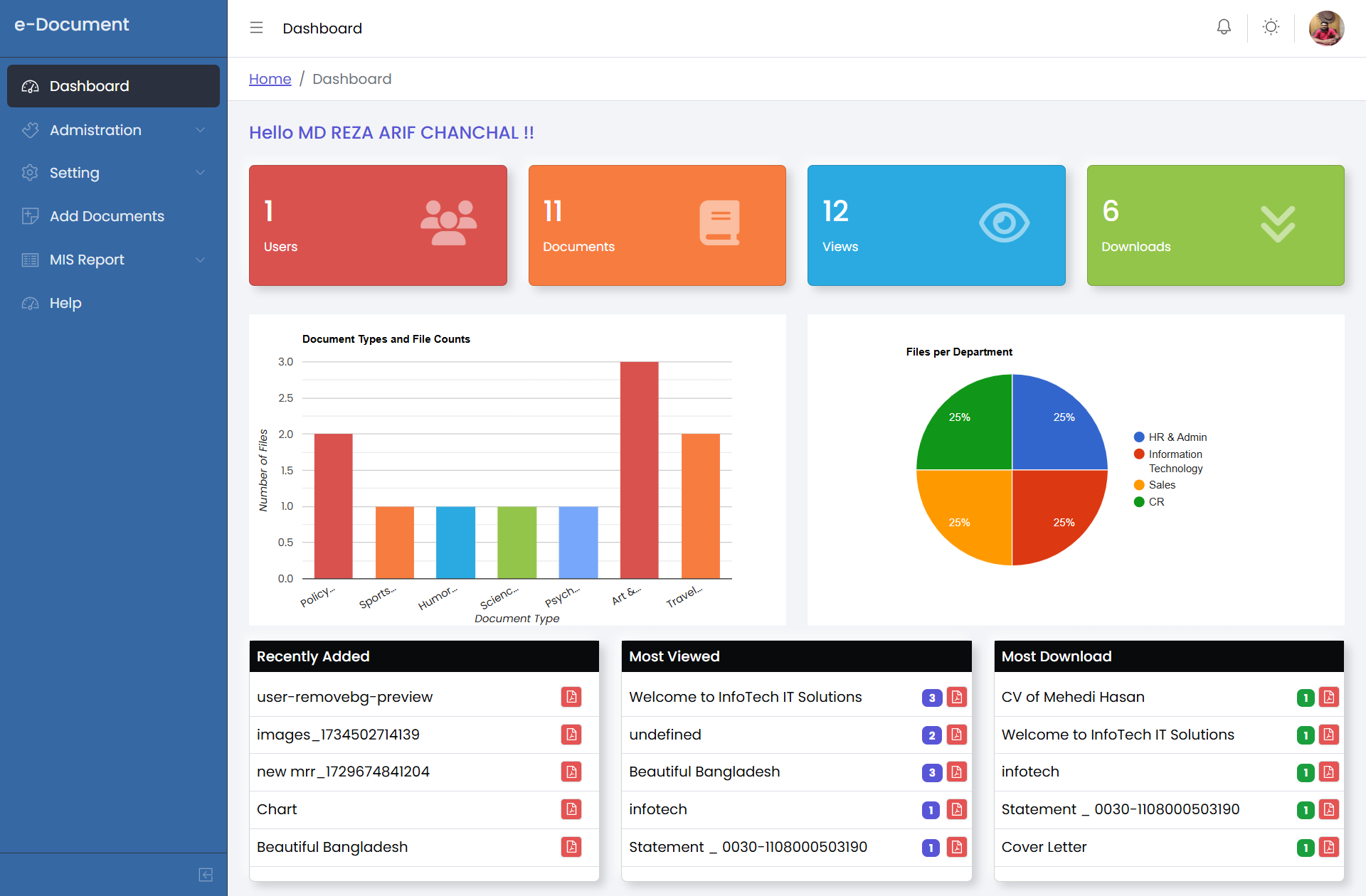Open the user profile avatar
Image resolution: width=1366 pixels, height=896 pixels.
click(x=1326, y=28)
